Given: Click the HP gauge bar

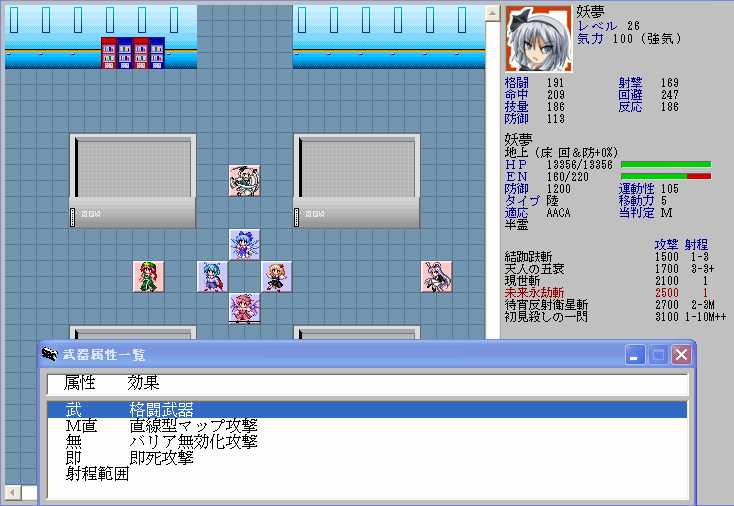Looking at the screenshot, I should (666, 164).
